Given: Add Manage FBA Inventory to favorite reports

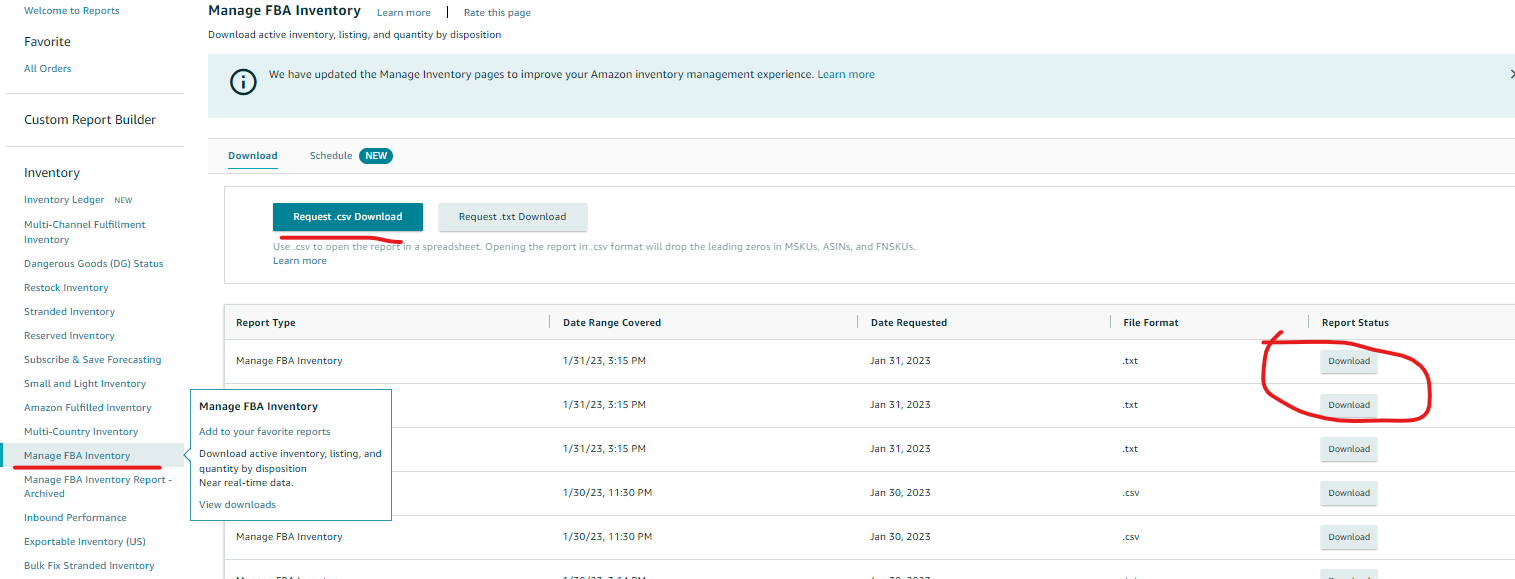Looking at the screenshot, I should [x=265, y=432].
